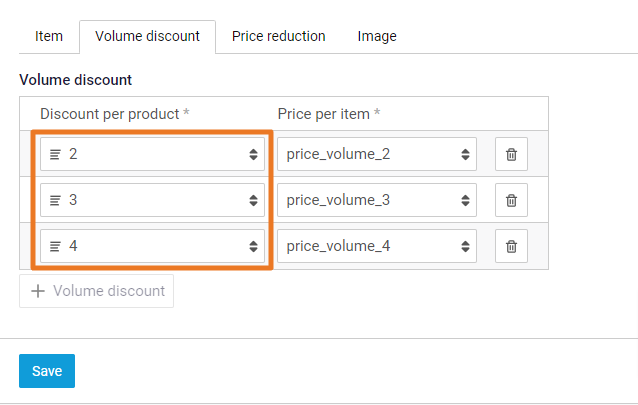The height and width of the screenshot is (405, 638).
Task: Open discount per product dropdown showing 3
Action: pyautogui.click(x=253, y=200)
